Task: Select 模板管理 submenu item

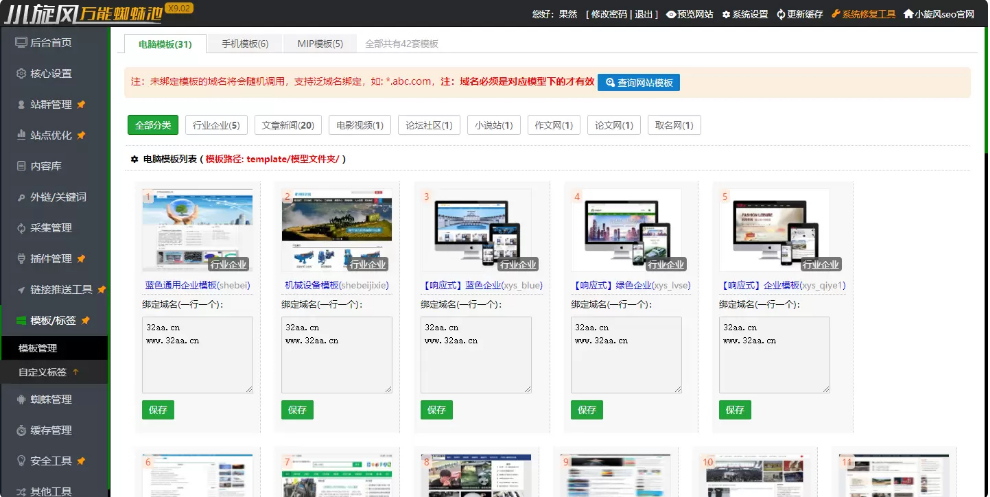Action: tap(38, 348)
